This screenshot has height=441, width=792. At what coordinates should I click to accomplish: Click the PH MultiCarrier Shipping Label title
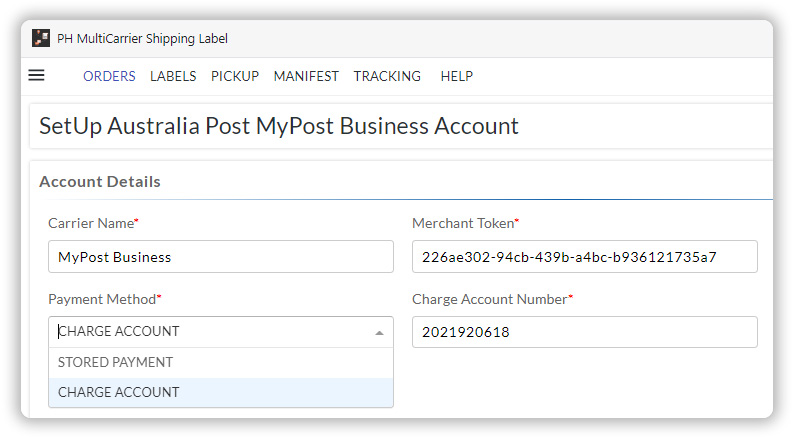tap(142, 38)
